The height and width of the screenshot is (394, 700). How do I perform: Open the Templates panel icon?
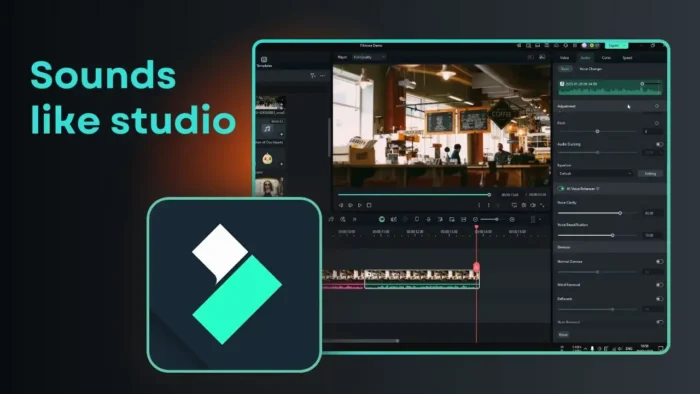(264, 59)
